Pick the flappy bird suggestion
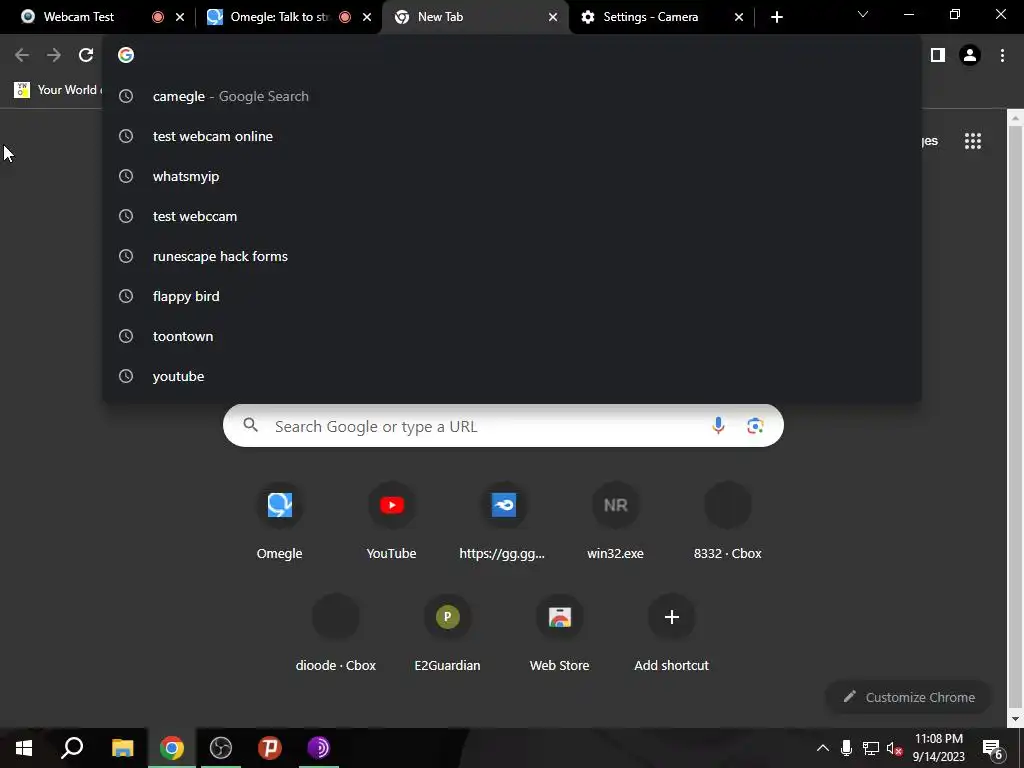Viewport: 1024px width, 768px height. click(512, 296)
